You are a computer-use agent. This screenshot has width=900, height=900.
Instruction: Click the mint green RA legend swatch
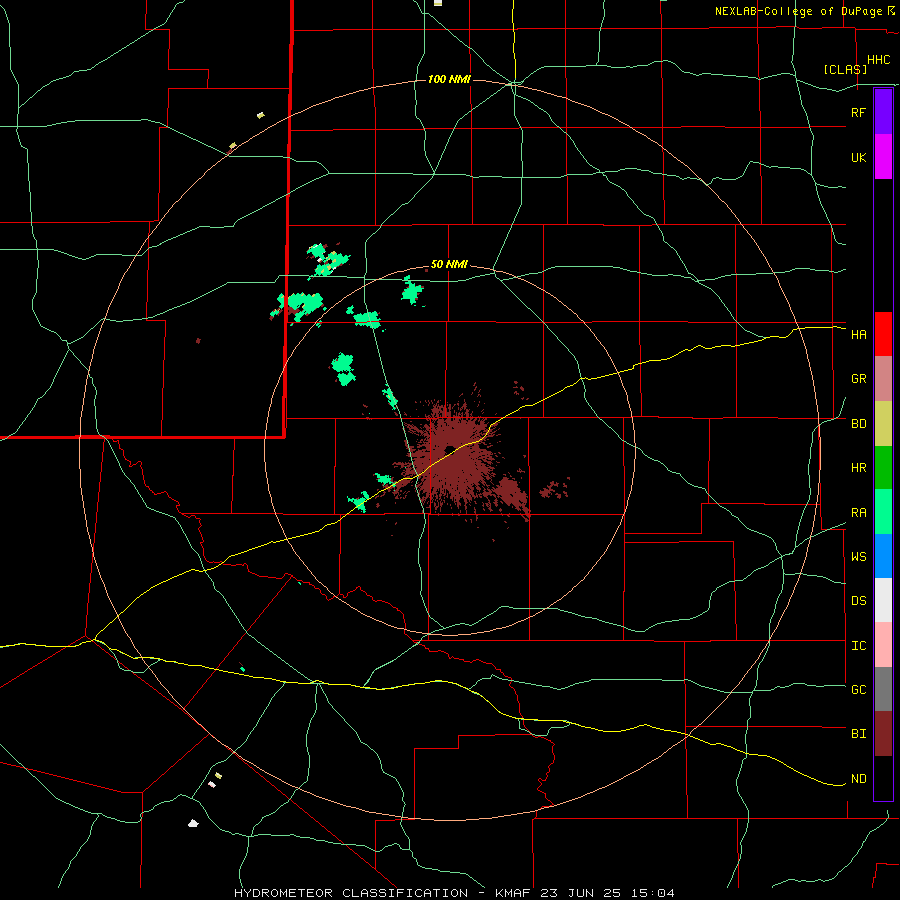click(883, 512)
